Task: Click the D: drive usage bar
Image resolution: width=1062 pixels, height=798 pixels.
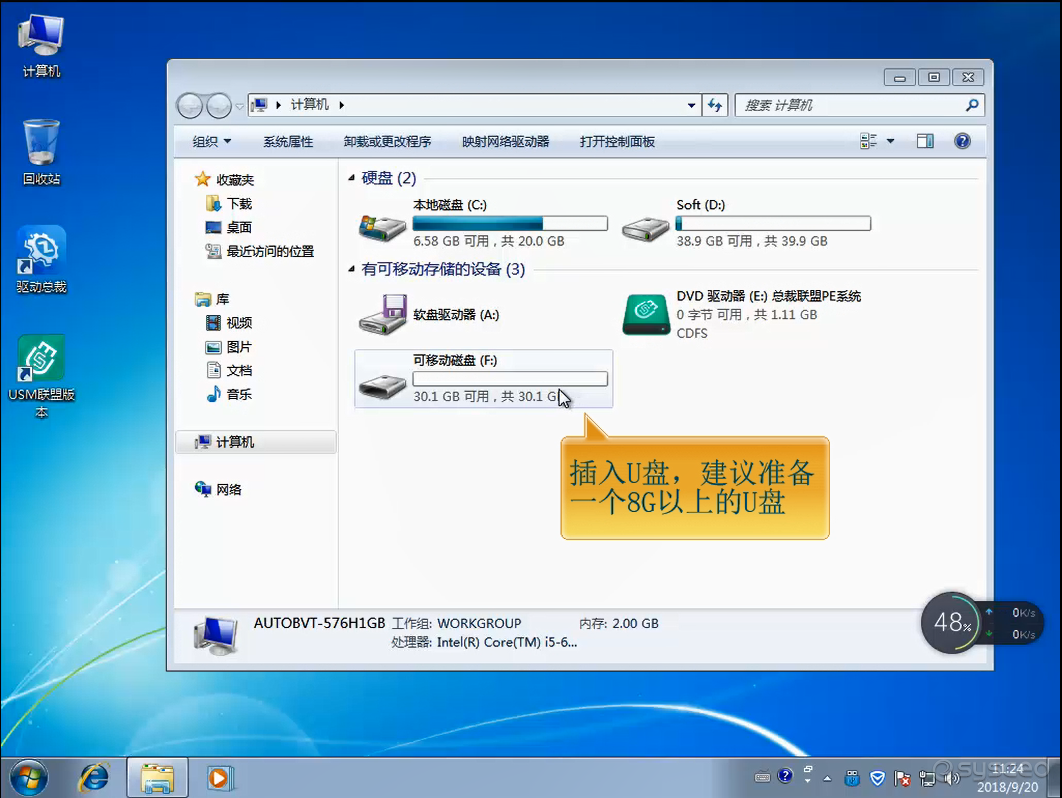Action: [773, 223]
